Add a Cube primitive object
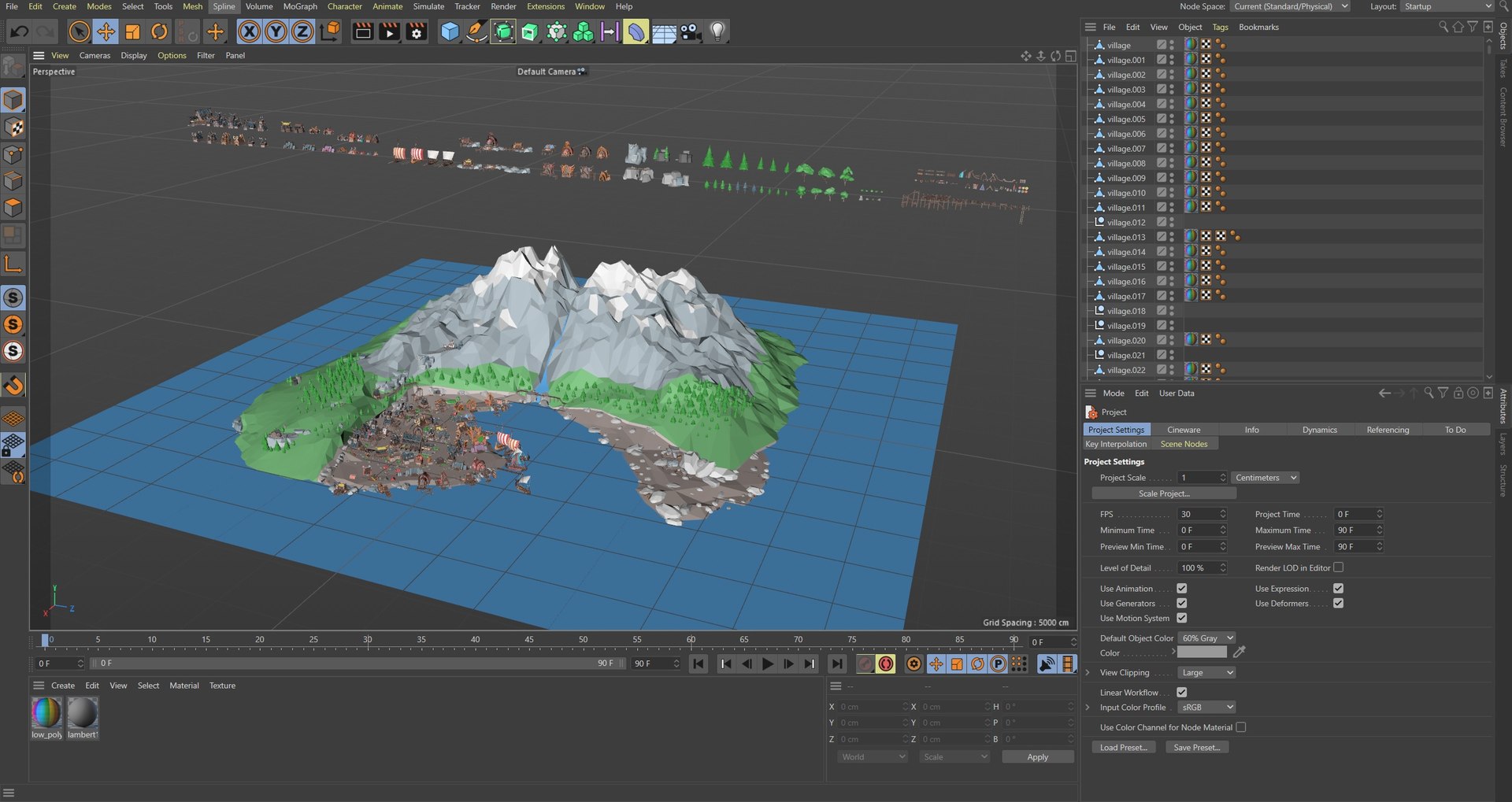Screen dimensions: 1512x802 [x=450, y=32]
